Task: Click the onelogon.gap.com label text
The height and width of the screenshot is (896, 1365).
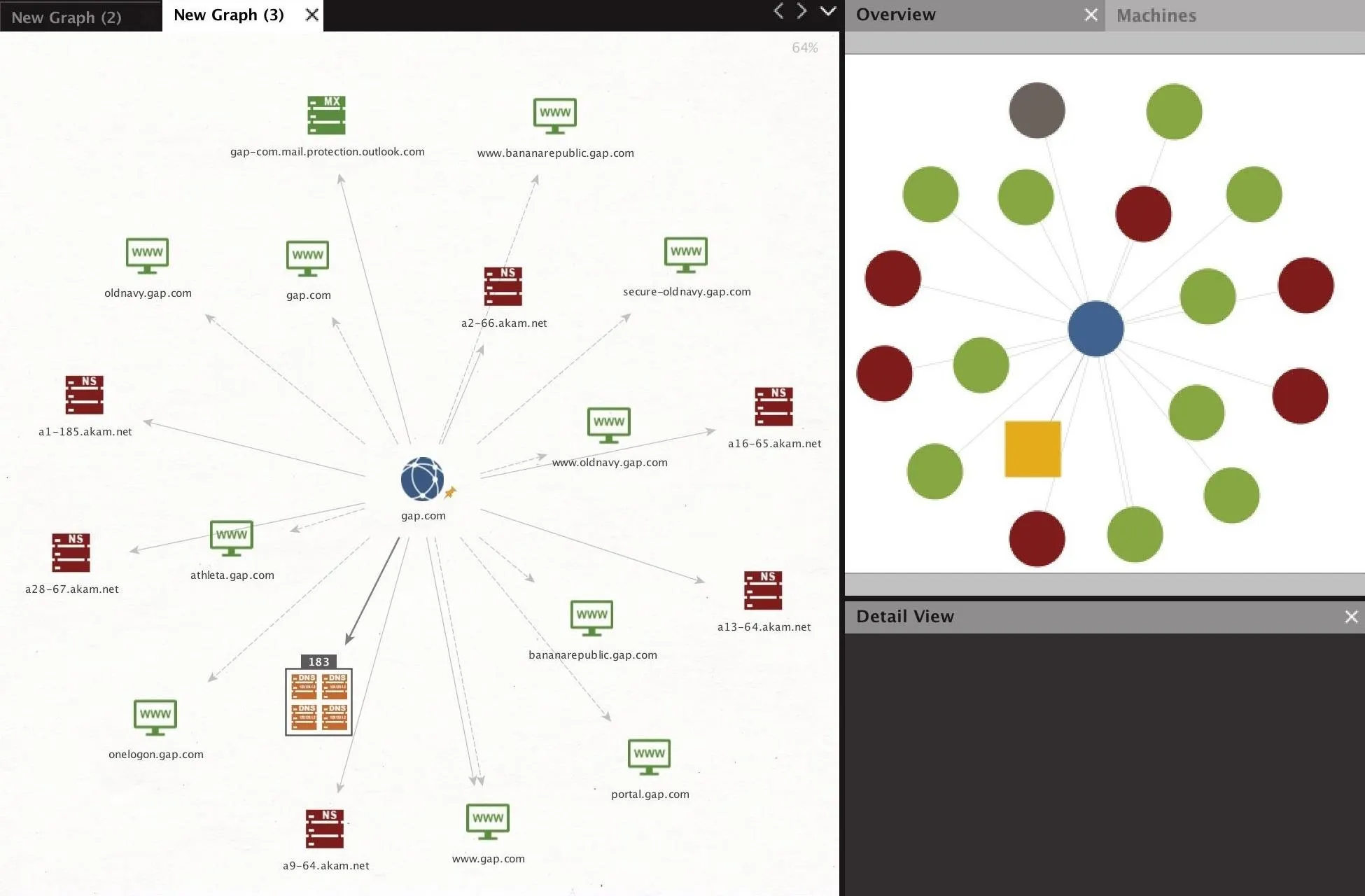Action: click(156, 755)
